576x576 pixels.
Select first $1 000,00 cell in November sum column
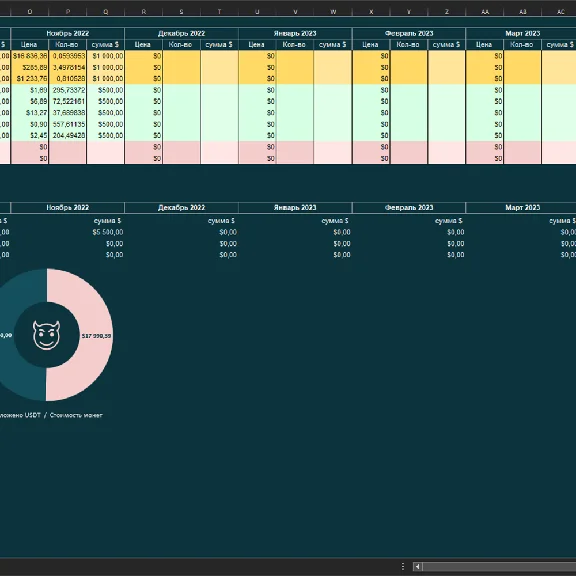105,56
